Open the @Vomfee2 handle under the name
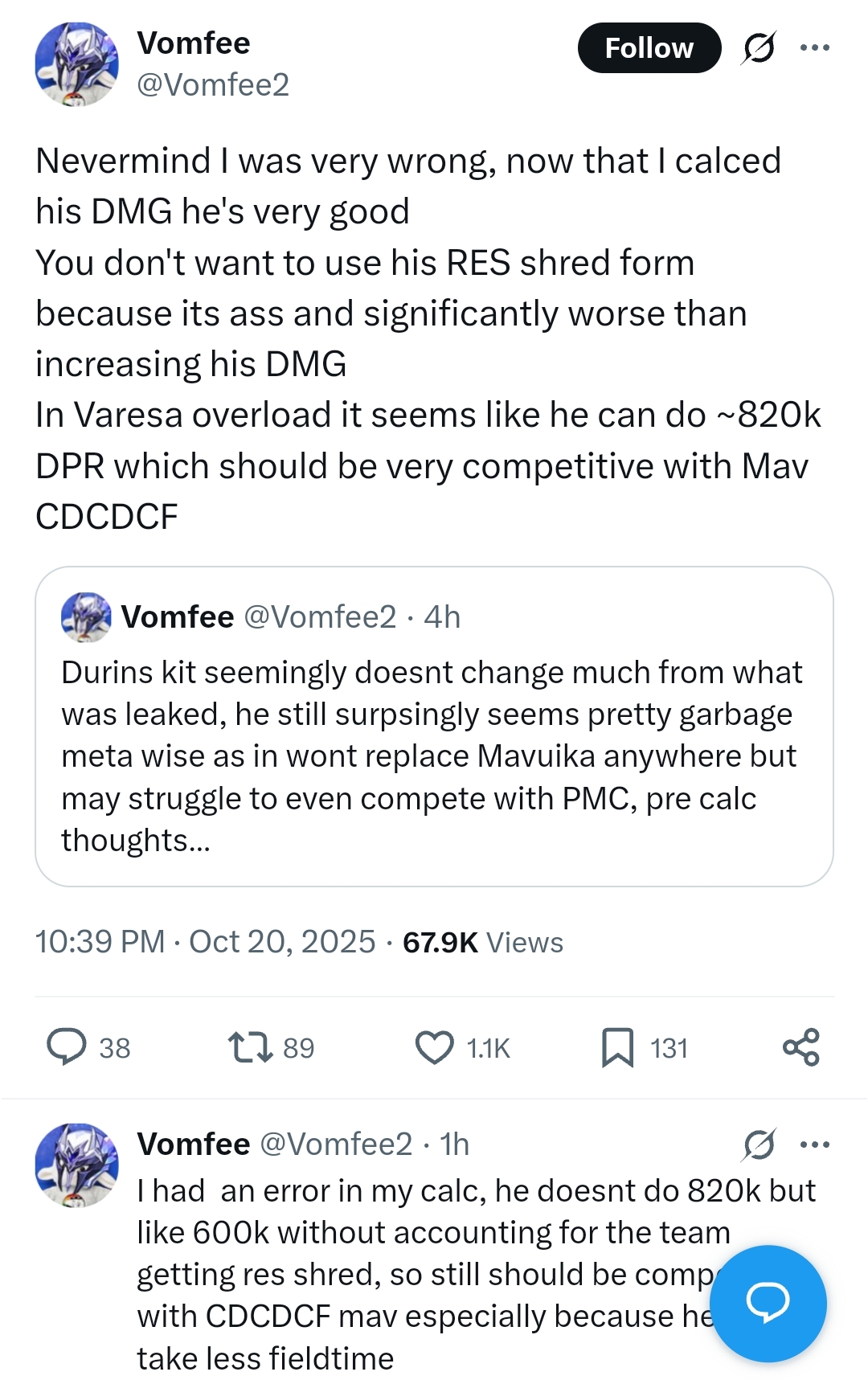 (x=213, y=84)
